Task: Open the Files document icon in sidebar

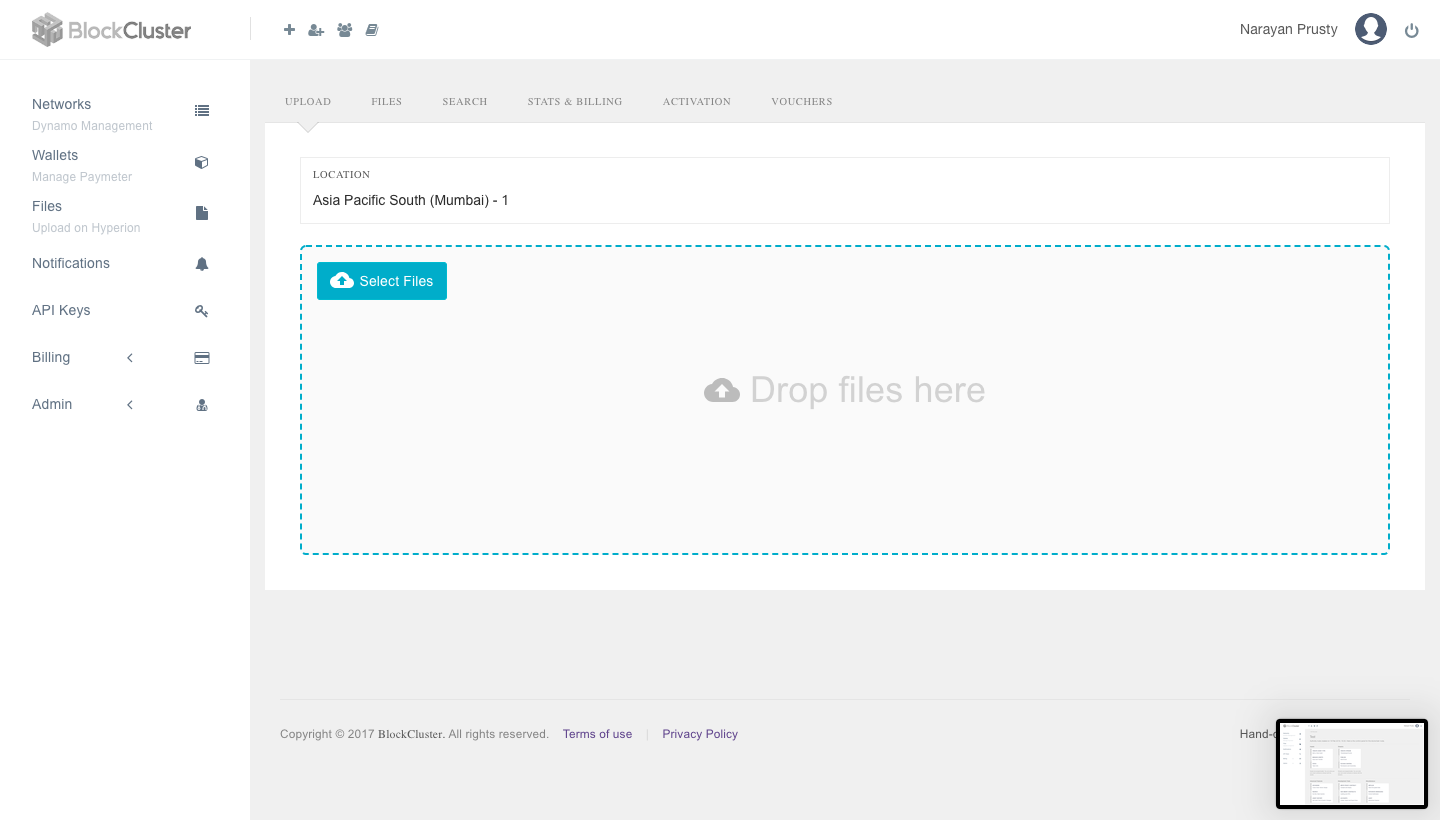Action: [201, 213]
